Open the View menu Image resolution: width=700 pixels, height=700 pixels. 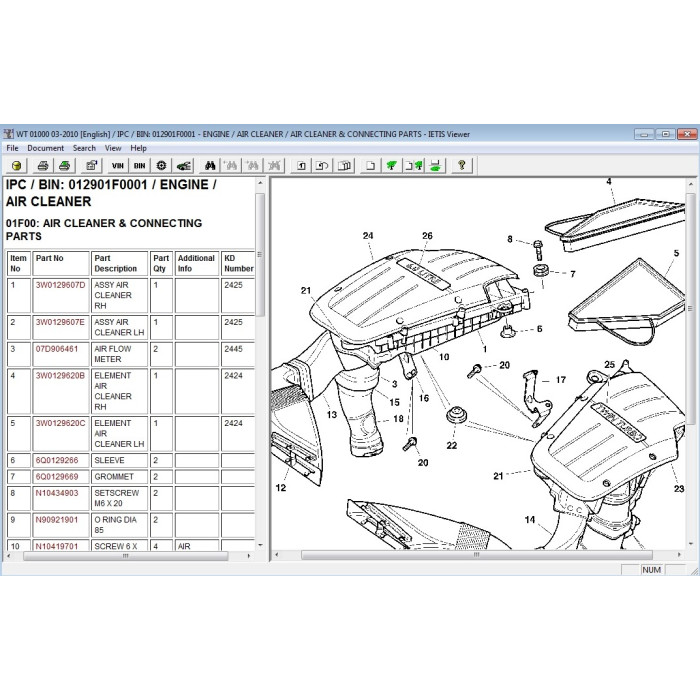(113, 148)
